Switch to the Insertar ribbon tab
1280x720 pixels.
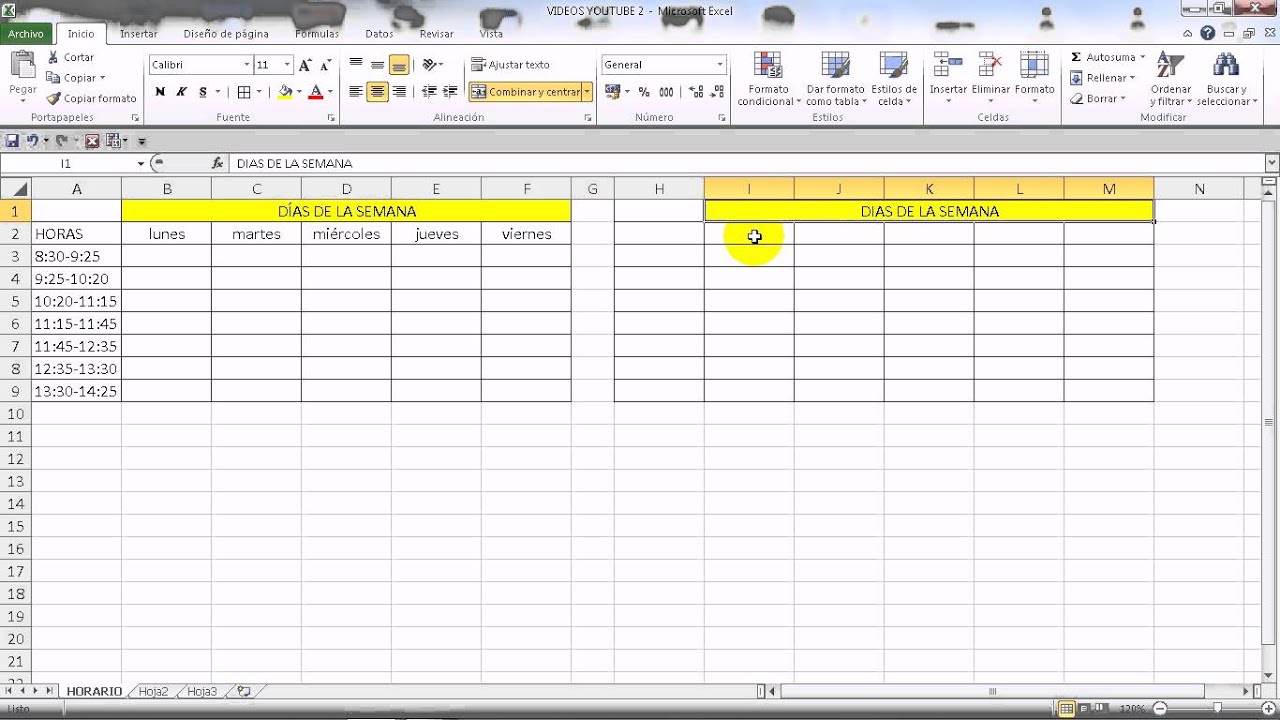[x=138, y=33]
